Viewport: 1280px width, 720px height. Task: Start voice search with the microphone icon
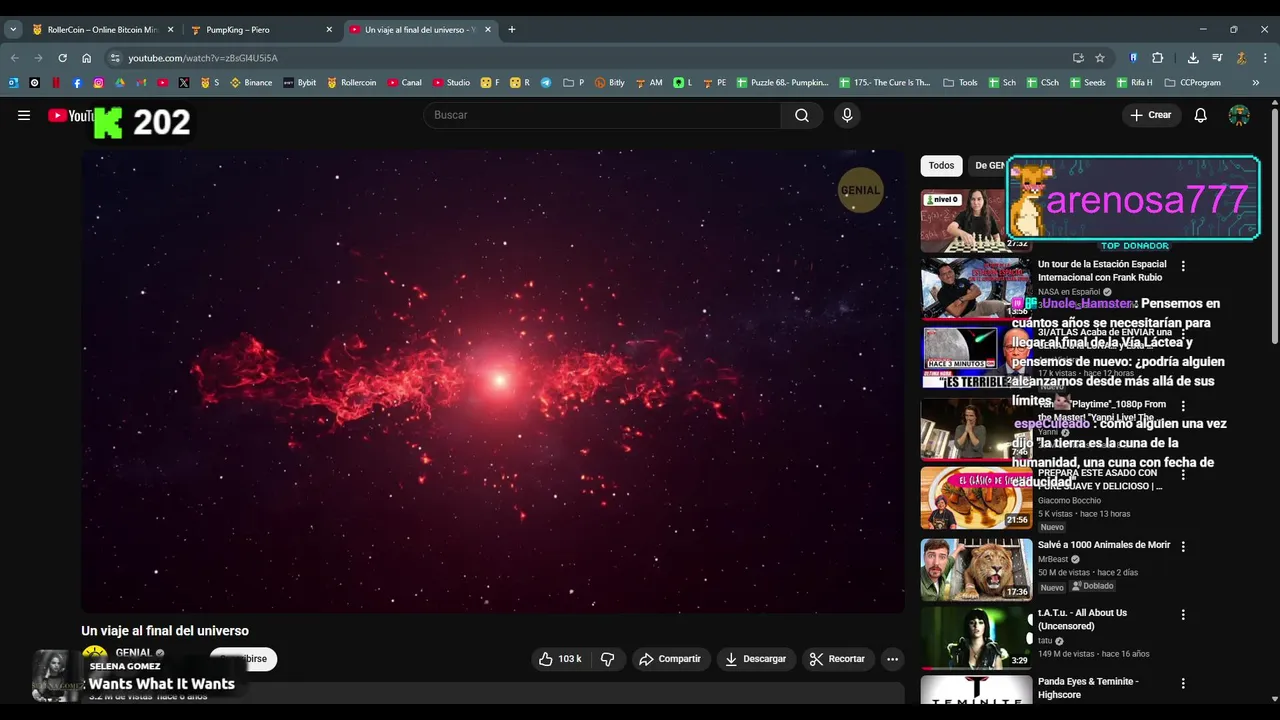pyautogui.click(x=847, y=115)
